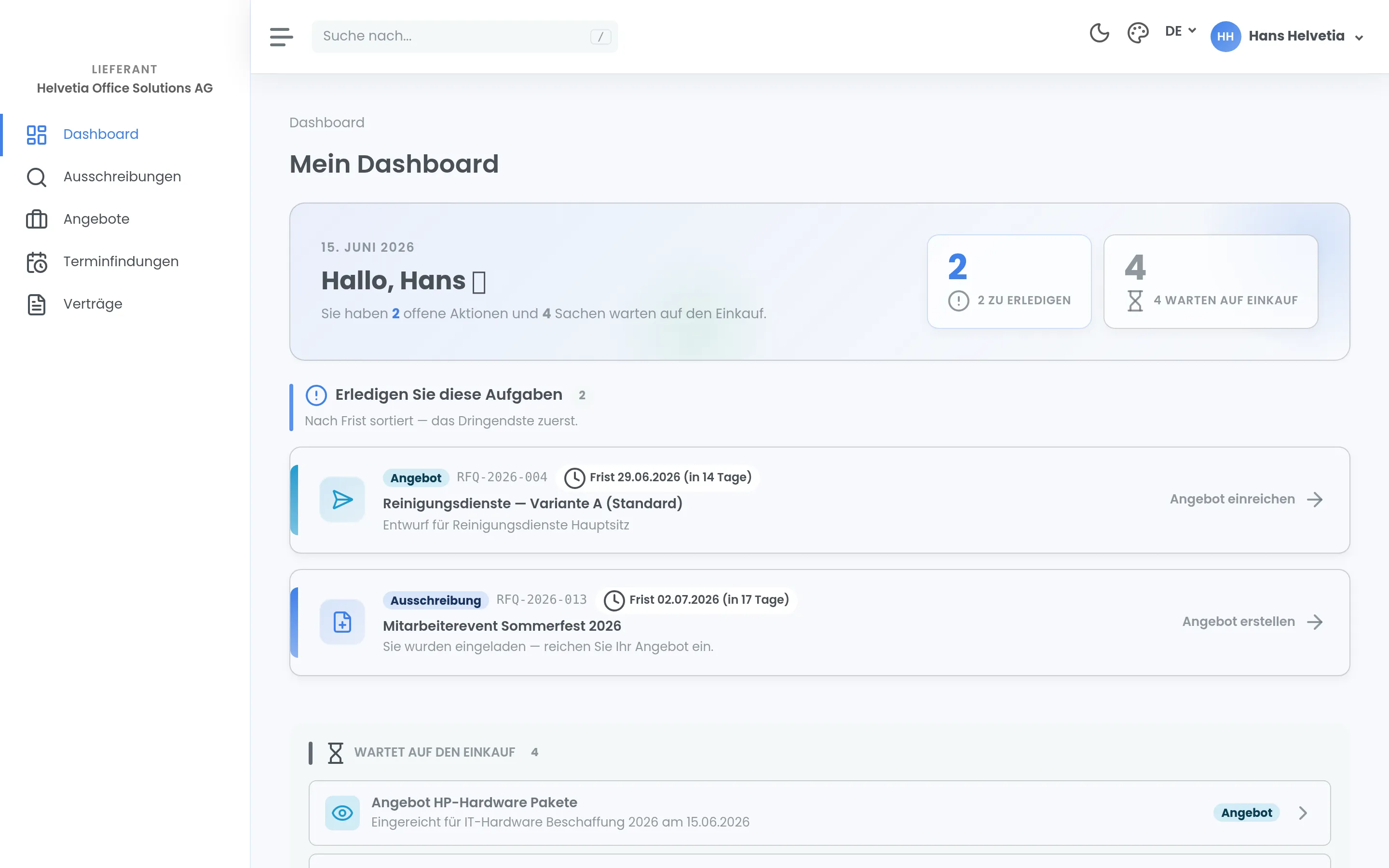Click the paper plane icon for Reinigungsdienste
Screen dimensions: 1389x868
pyautogui.click(x=342, y=500)
